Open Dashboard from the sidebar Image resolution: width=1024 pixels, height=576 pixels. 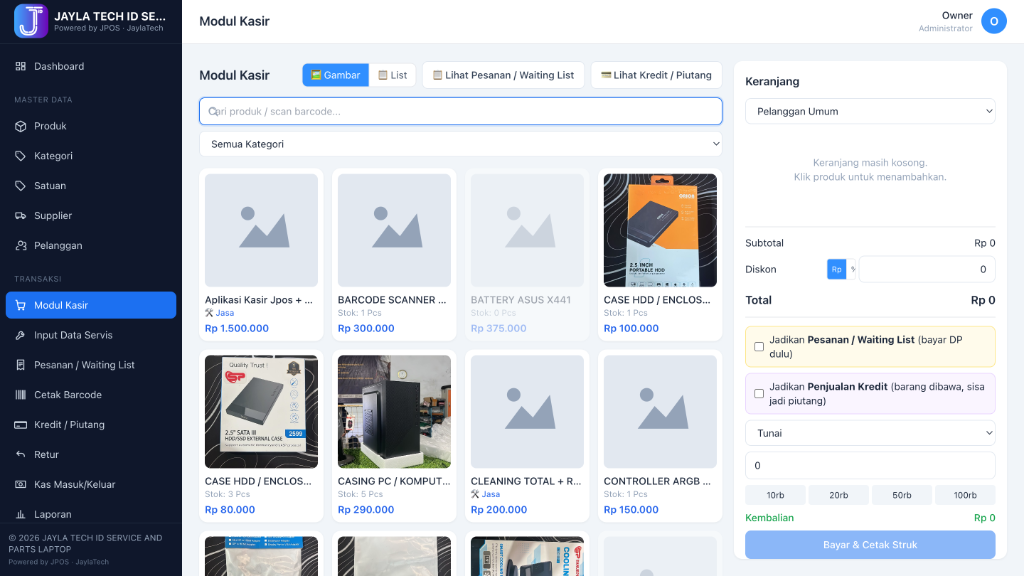91,66
